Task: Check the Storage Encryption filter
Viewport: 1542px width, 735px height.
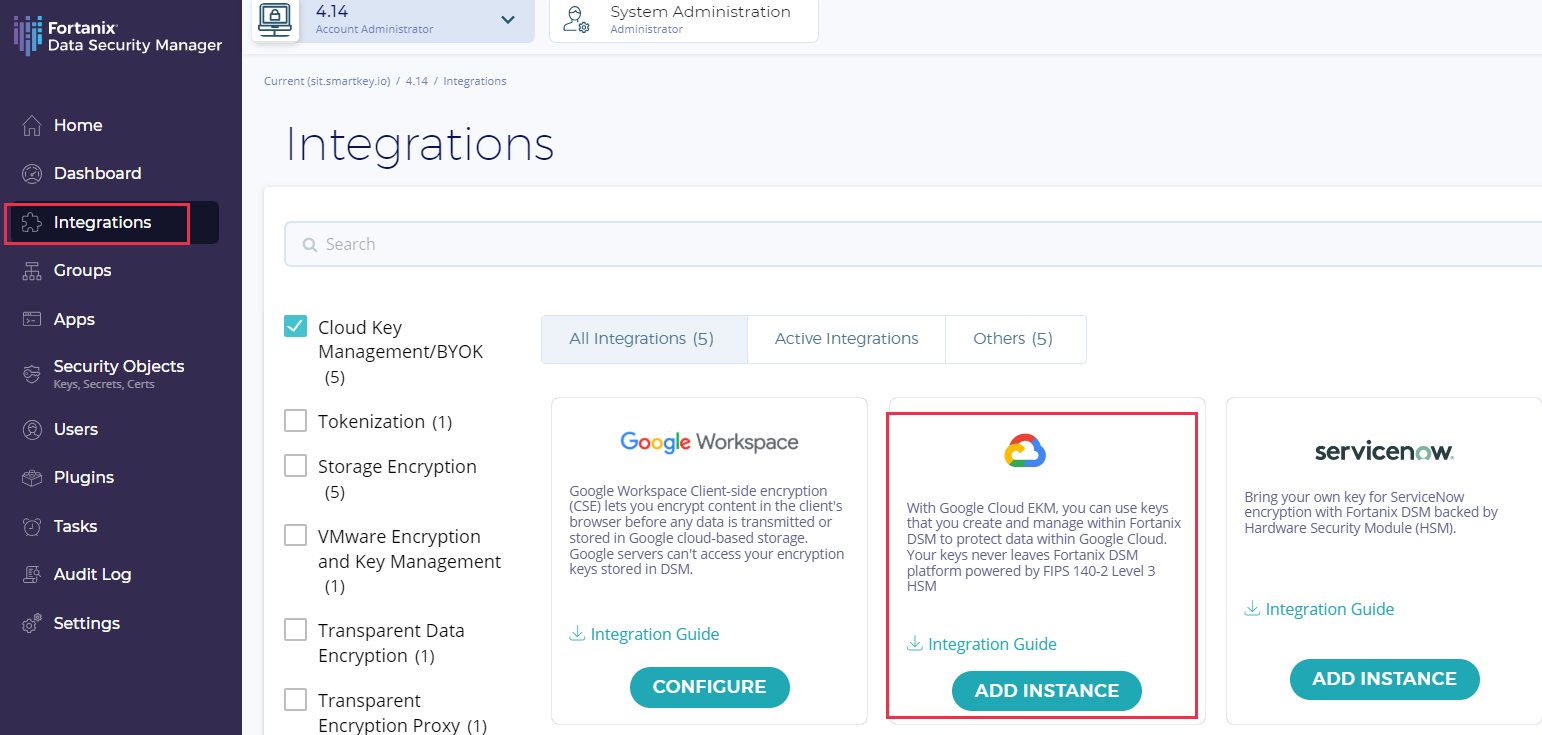Action: [295, 466]
